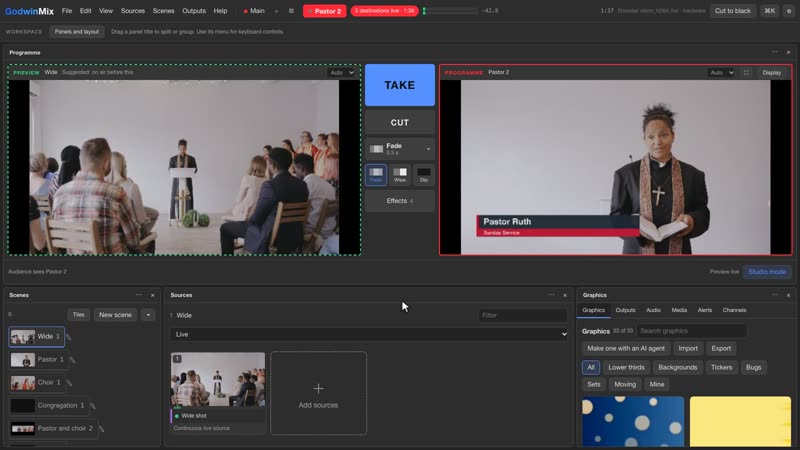The width and height of the screenshot is (800, 450).
Task: Open the Edit menu
Action: 86,11
